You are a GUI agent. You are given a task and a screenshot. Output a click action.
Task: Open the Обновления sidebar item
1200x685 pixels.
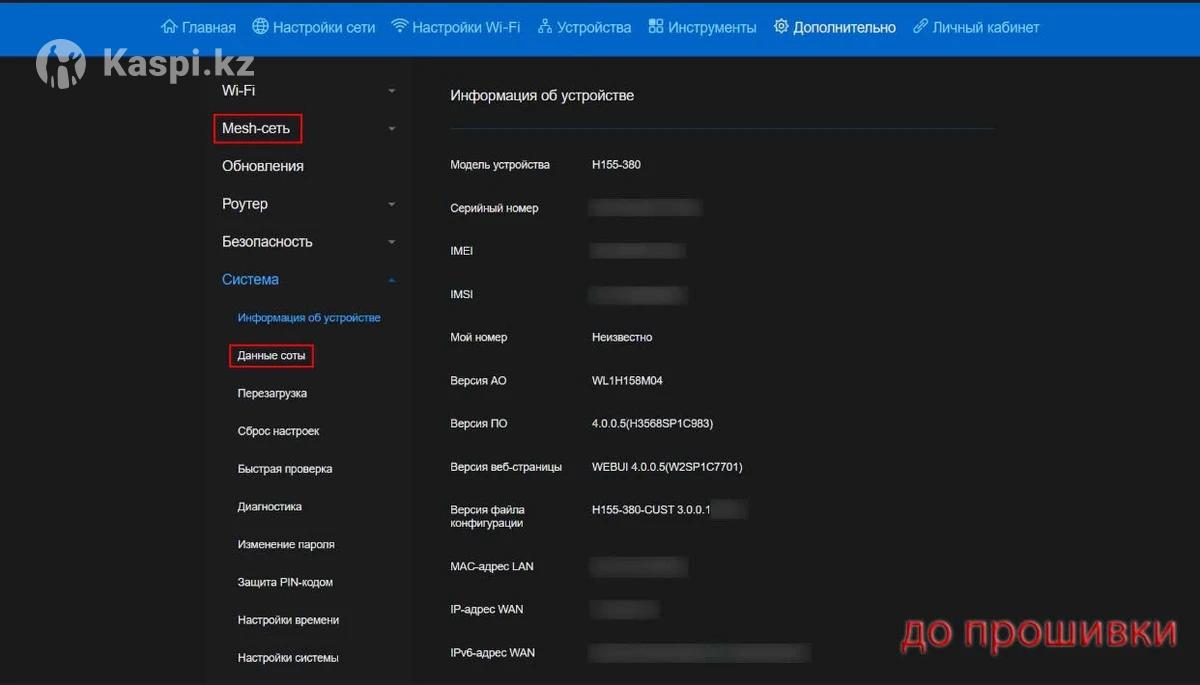coord(263,166)
